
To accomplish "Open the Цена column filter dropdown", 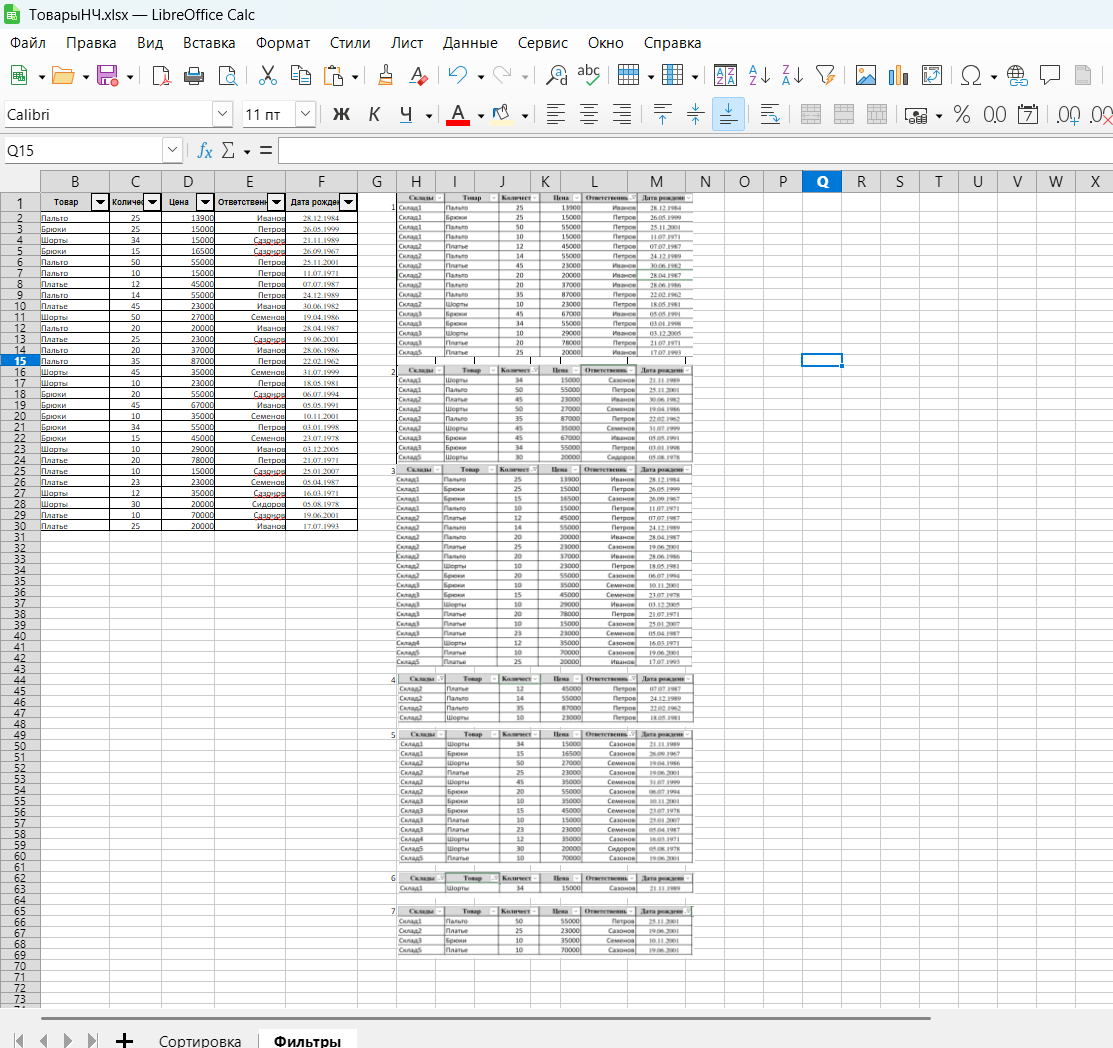I will point(205,202).
